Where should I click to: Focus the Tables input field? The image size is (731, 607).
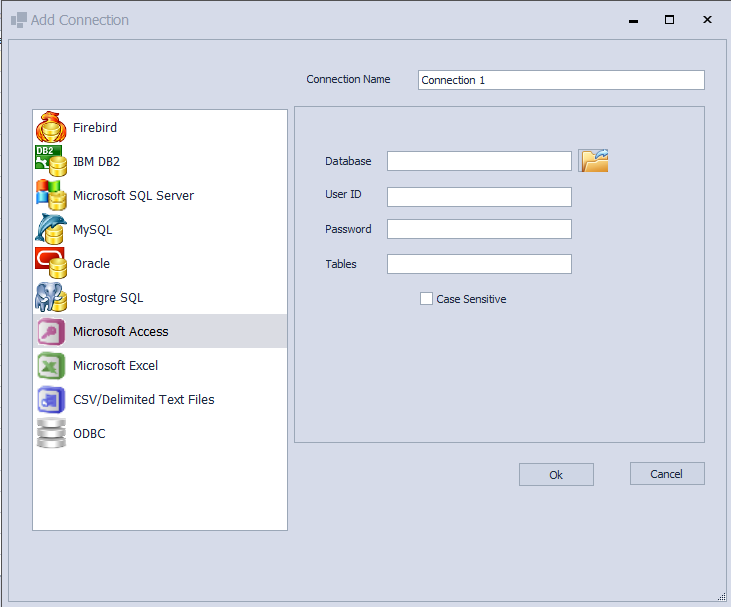(479, 264)
